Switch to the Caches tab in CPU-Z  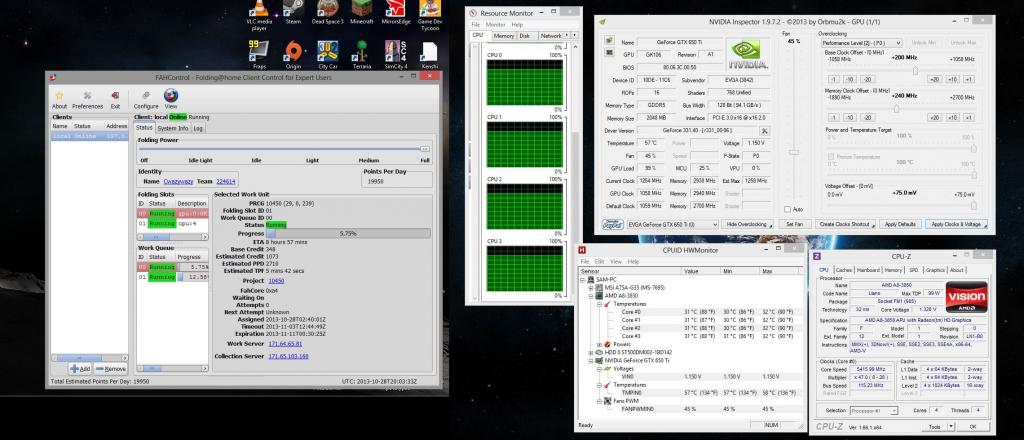844,270
